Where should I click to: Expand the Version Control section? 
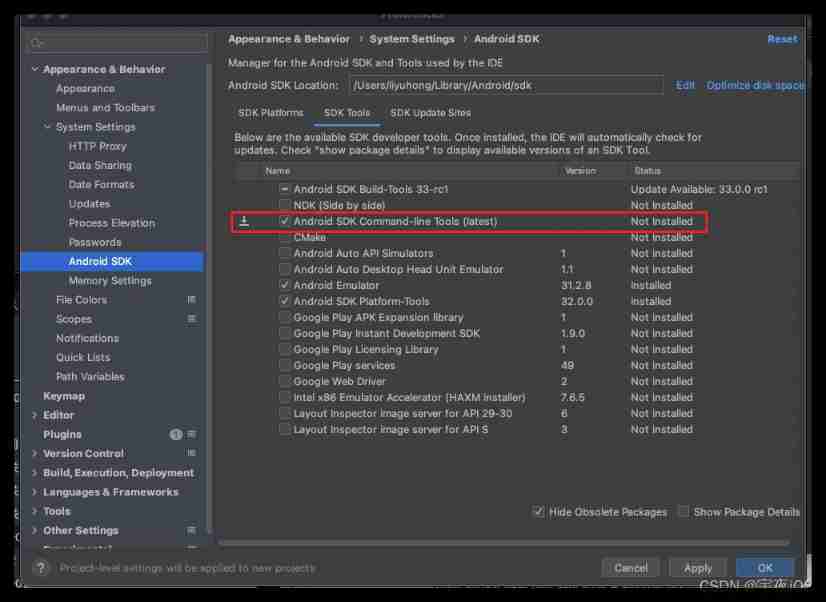(x=35, y=453)
